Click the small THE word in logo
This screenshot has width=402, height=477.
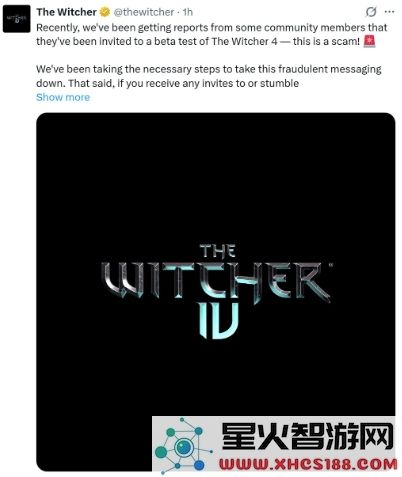(218, 251)
